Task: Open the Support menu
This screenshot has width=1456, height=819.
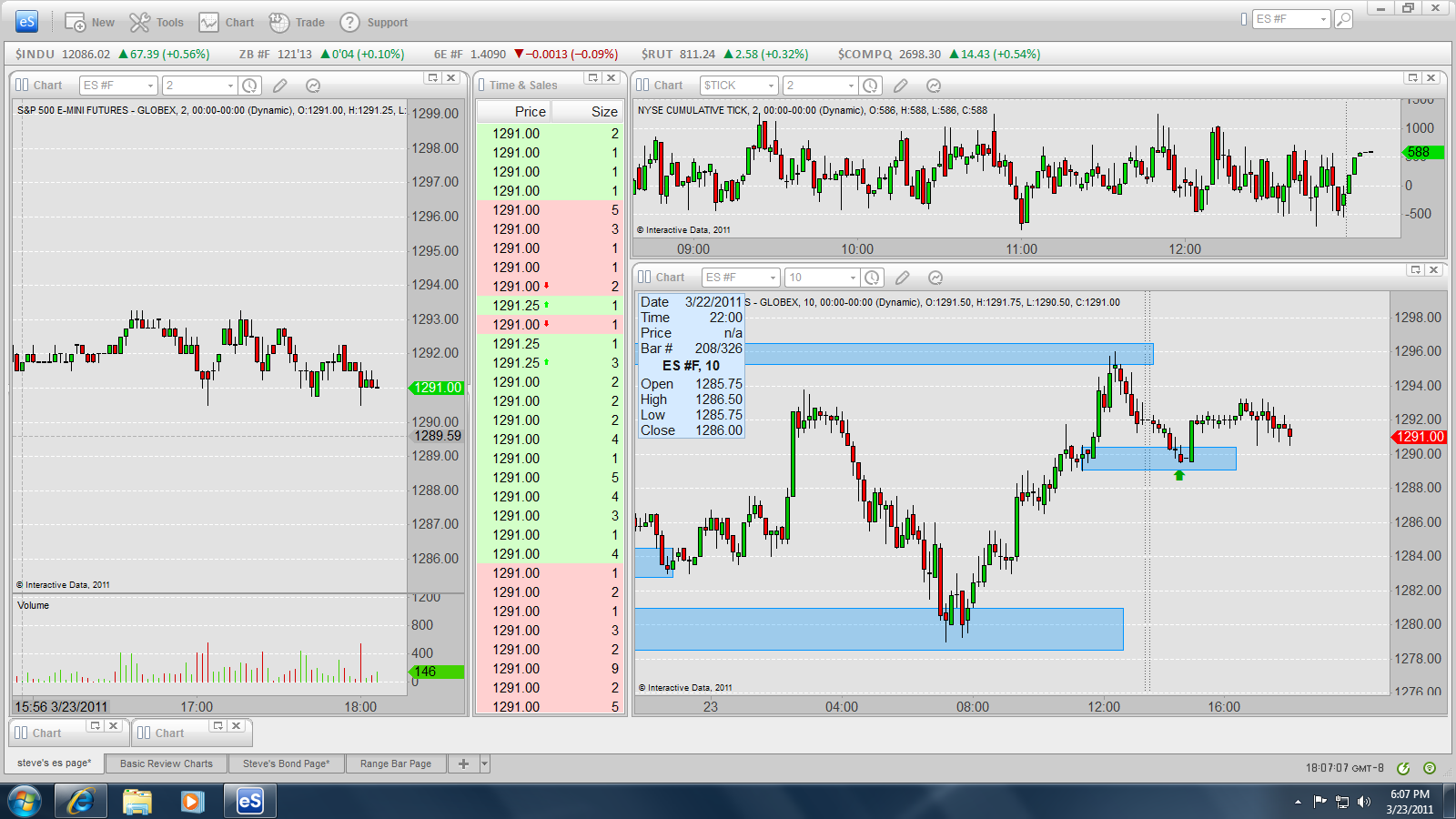Action: pyautogui.click(x=374, y=22)
